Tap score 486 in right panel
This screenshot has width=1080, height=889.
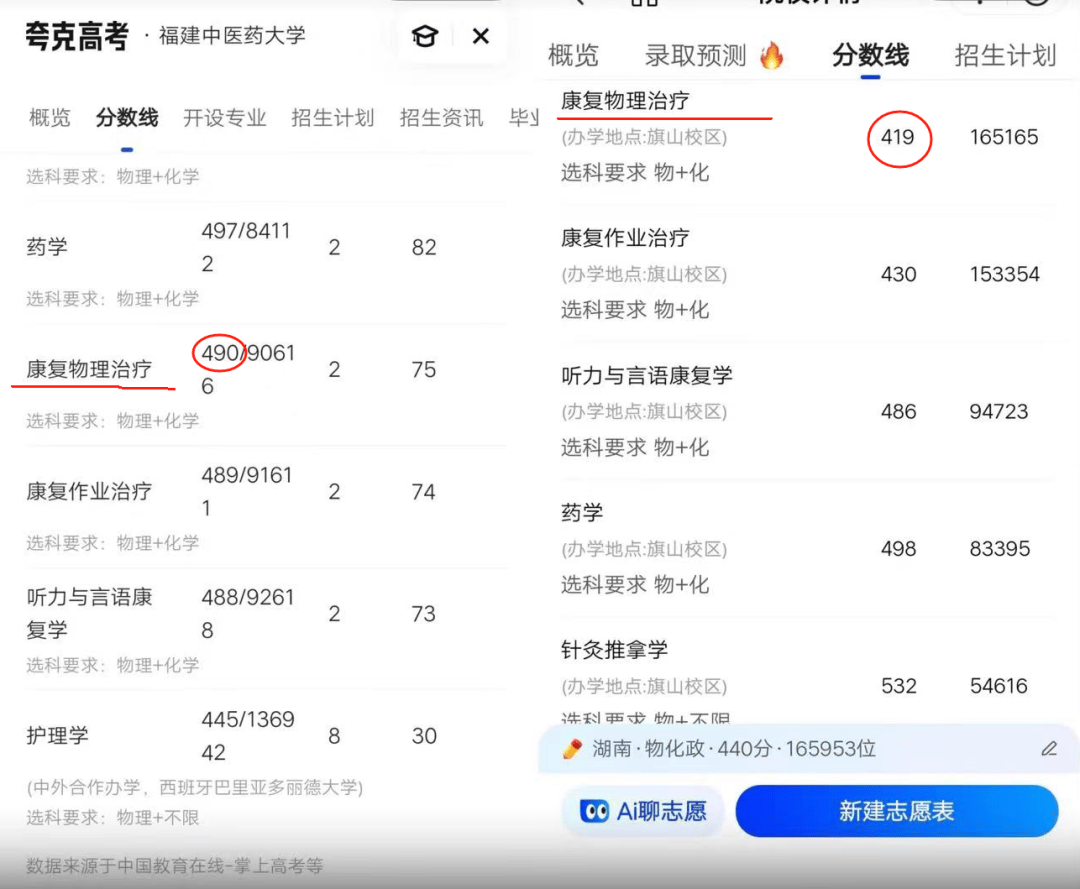(x=898, y=411)
